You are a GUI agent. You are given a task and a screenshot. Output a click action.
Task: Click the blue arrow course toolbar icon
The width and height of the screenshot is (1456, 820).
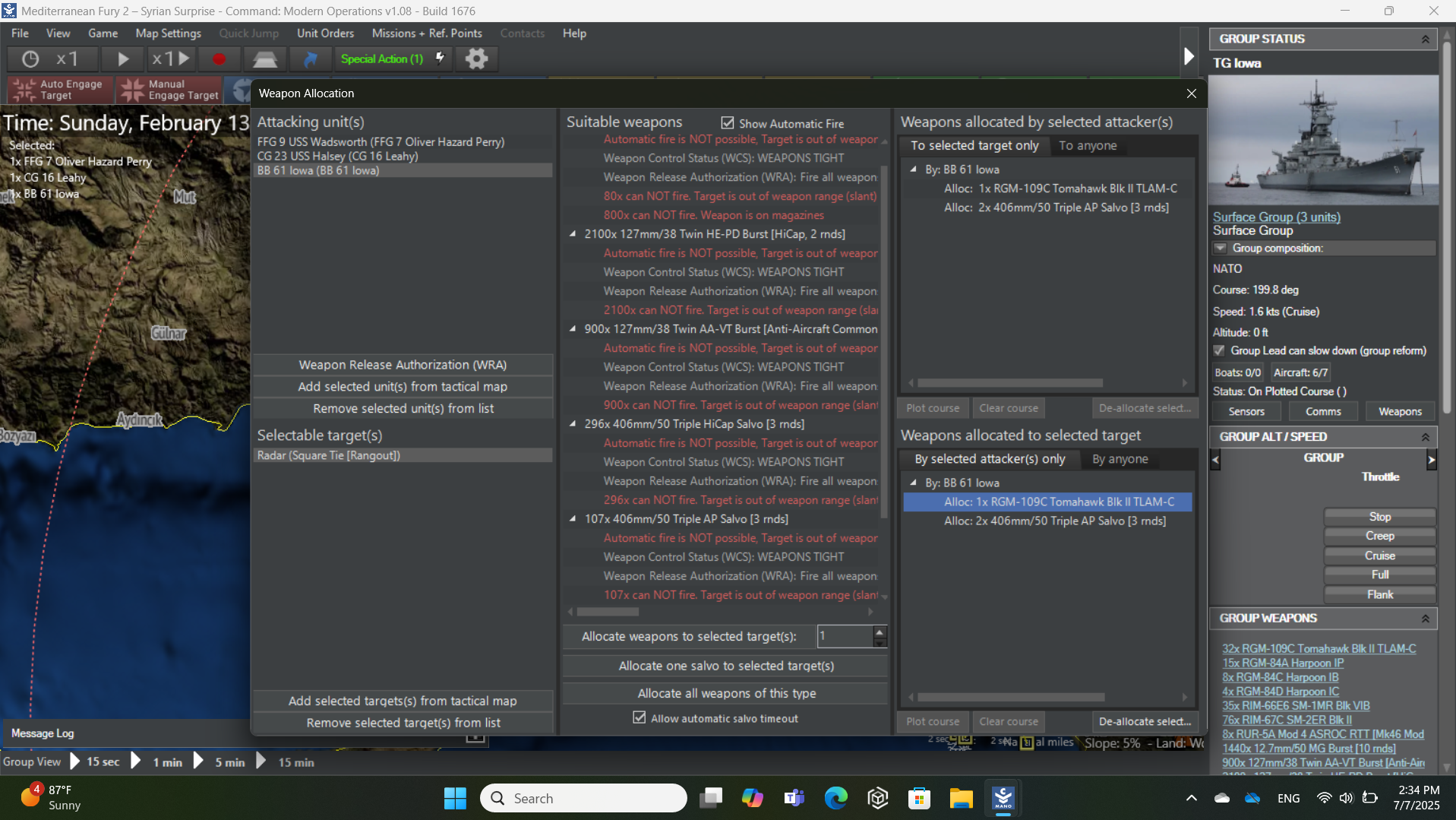(x=311, y=59)
